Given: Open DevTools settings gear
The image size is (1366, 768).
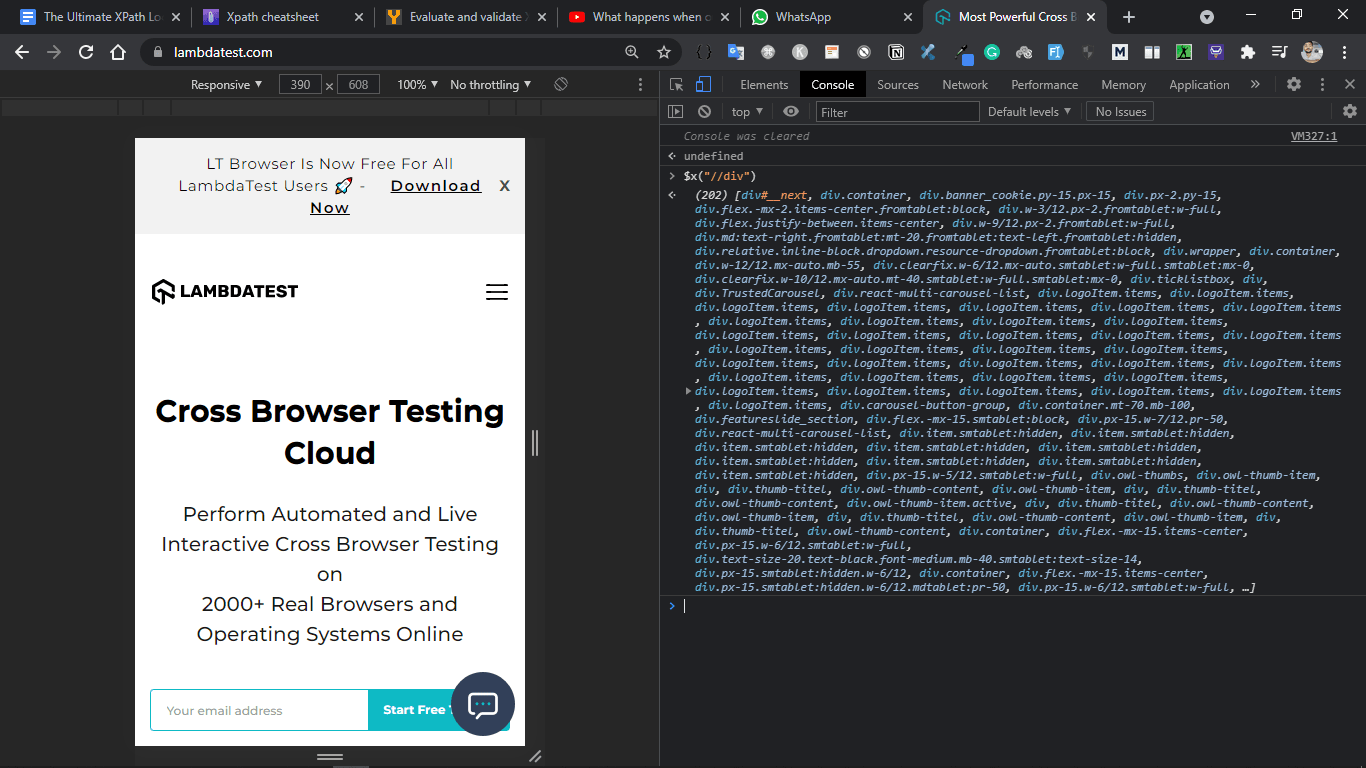Looking at the screenshot, I should pyautogui.click(x=1294, y=85).
